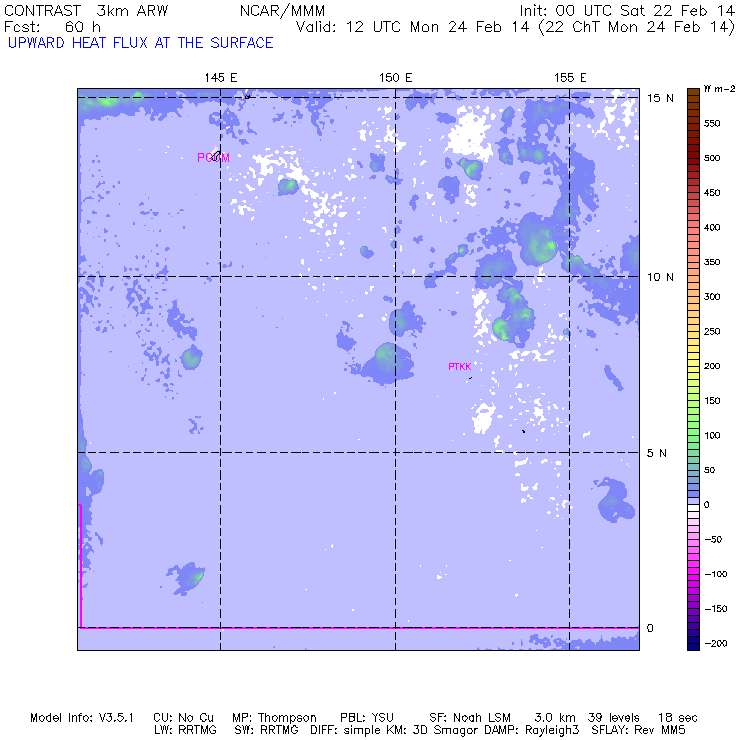Viewport: 740px width, 740px height.
Task: Click the PTKK station marker
Action: click(x=460, y=367)
